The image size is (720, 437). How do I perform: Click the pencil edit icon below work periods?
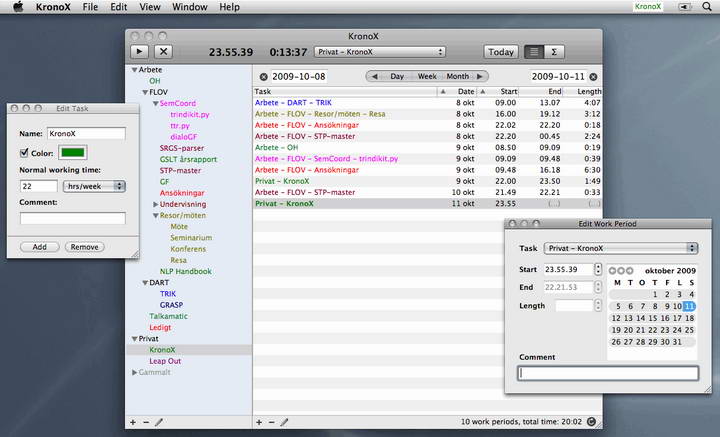click(x=285, y=422)
